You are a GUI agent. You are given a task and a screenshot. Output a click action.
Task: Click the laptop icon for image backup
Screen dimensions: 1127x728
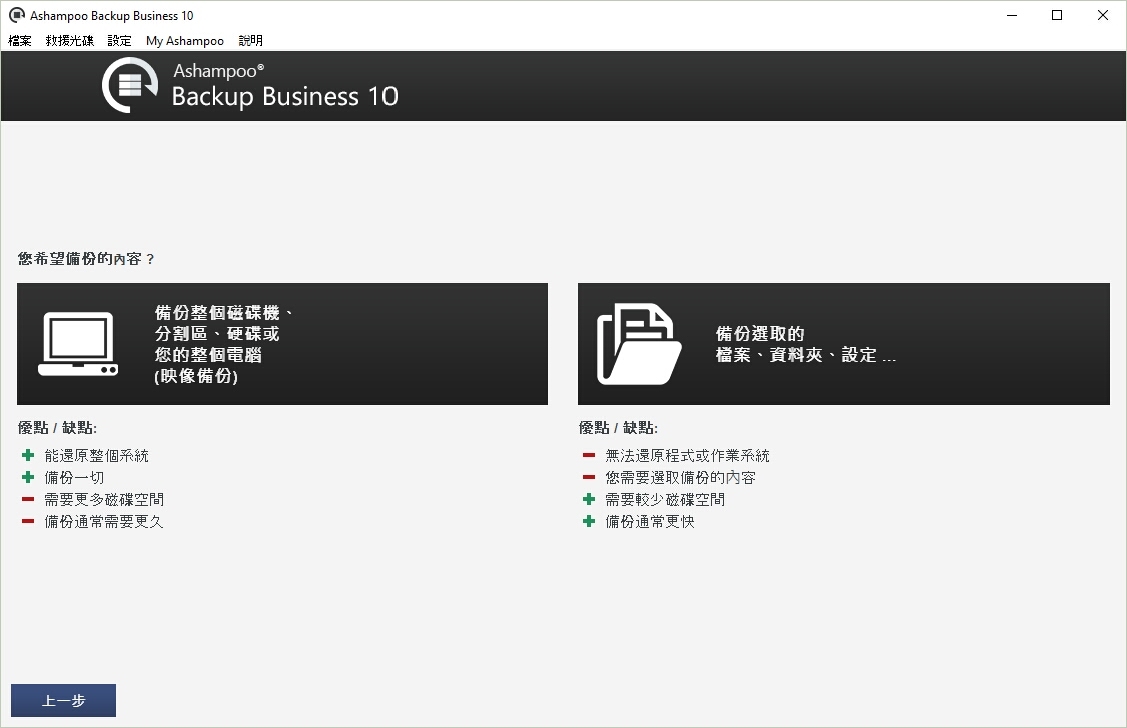point(78,344)
